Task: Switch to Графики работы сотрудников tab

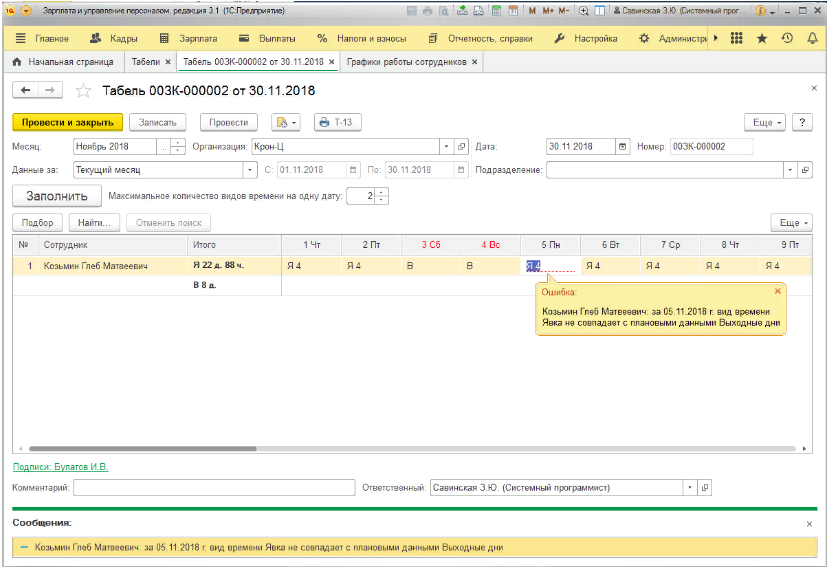Action: pyautogui.click(x=405, y=62)
